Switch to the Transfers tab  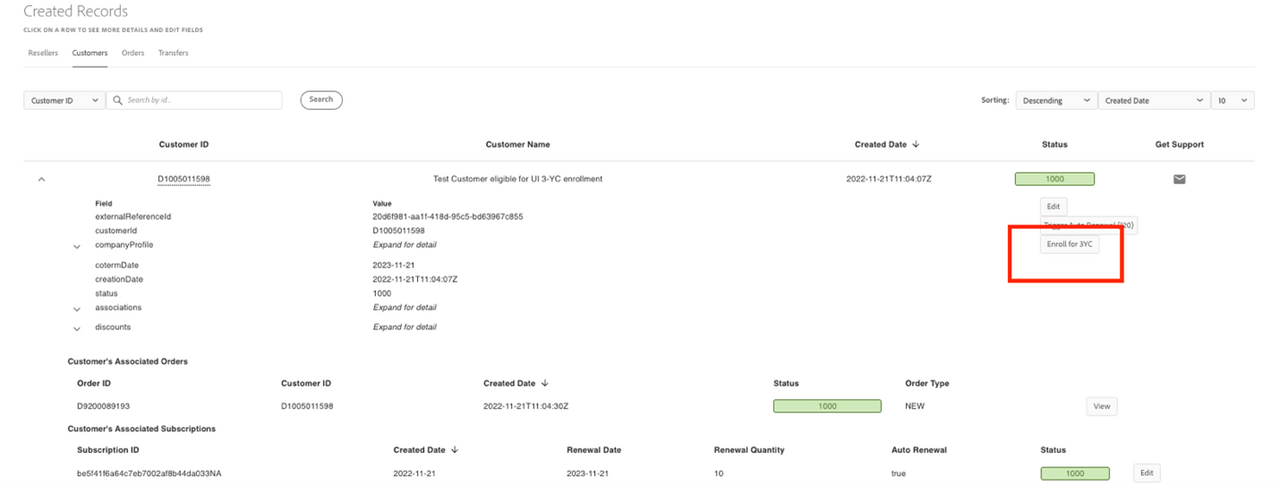tap(173, 53)
